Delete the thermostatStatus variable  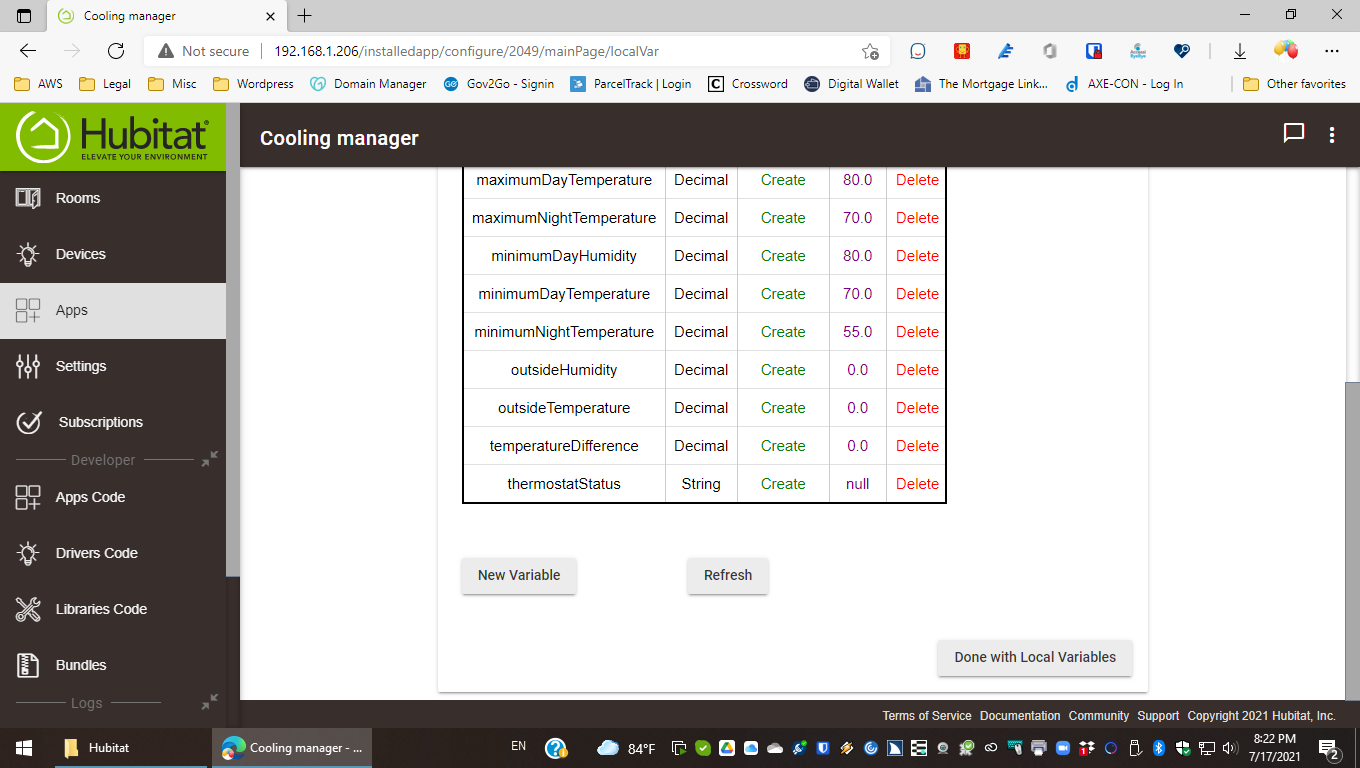(917, 484)
